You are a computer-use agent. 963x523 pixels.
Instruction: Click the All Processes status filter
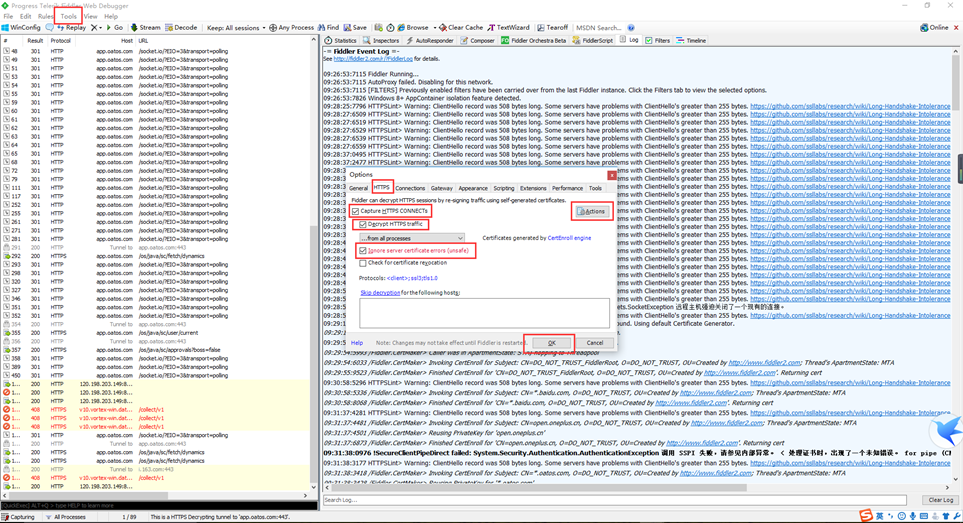65,517
